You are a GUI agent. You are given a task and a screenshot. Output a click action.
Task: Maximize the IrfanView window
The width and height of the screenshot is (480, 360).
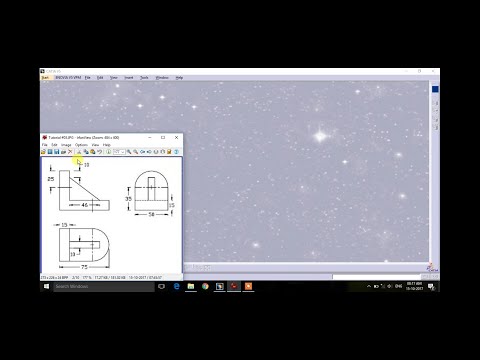click(x=163, y=137)
